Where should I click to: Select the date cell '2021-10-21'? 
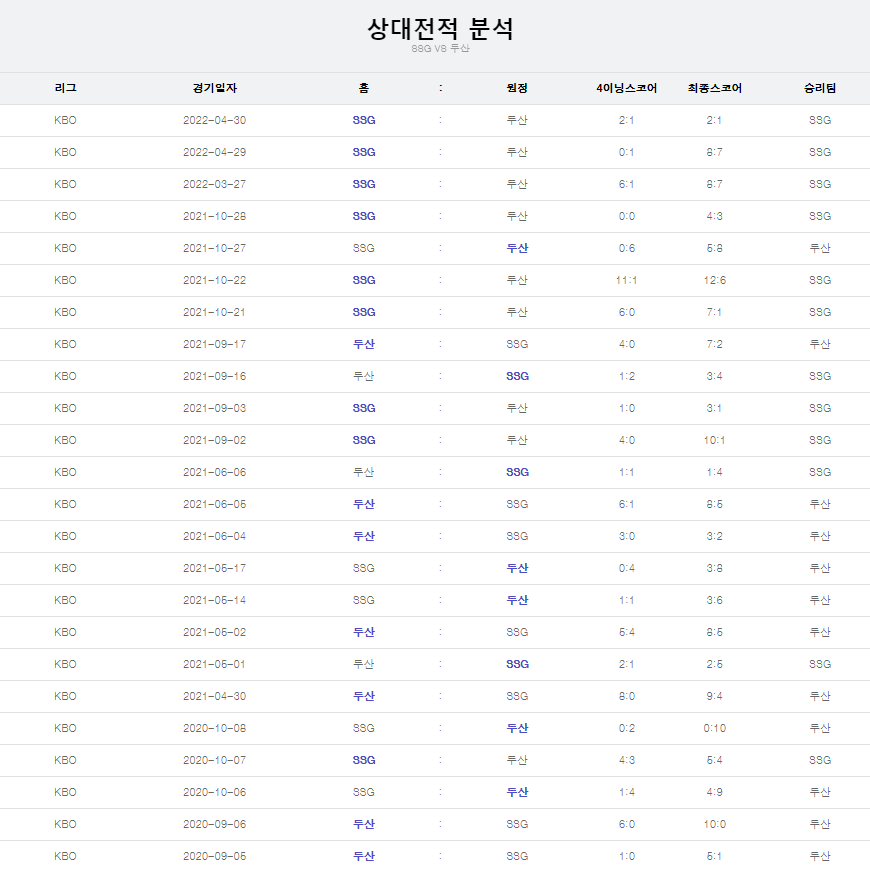tap(215, 312)
